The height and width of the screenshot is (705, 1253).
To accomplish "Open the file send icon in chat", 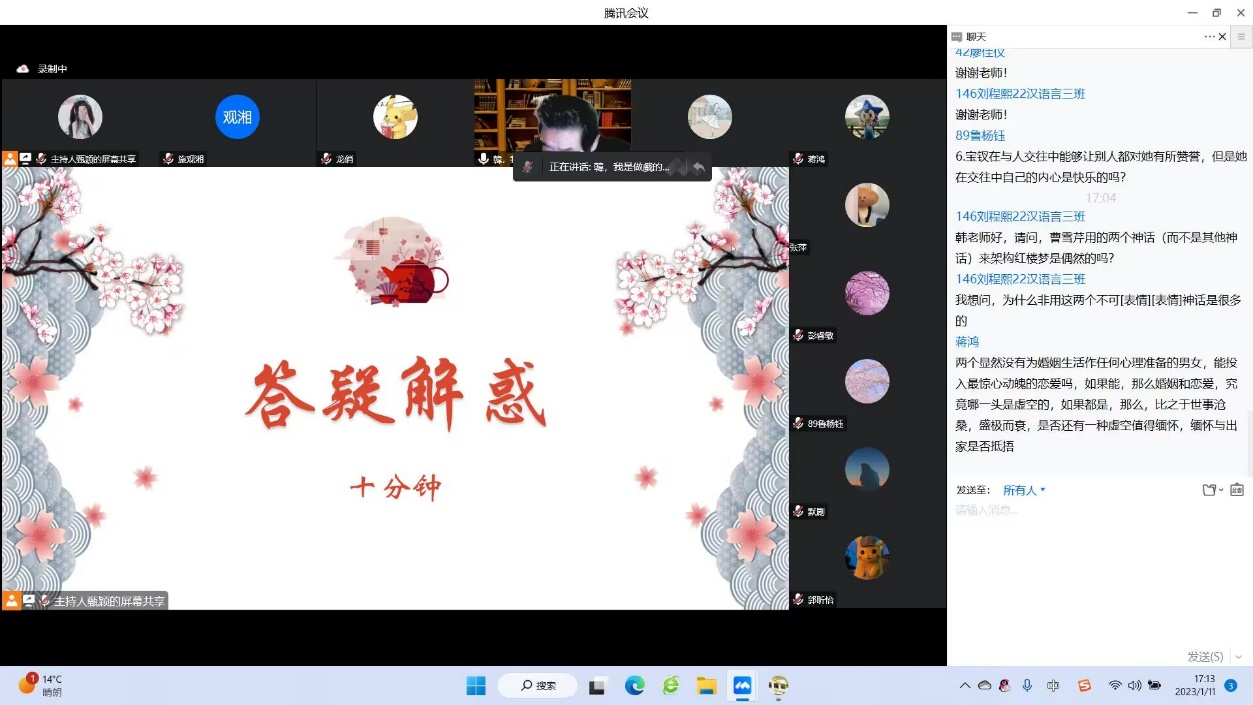I will 1209,490.
